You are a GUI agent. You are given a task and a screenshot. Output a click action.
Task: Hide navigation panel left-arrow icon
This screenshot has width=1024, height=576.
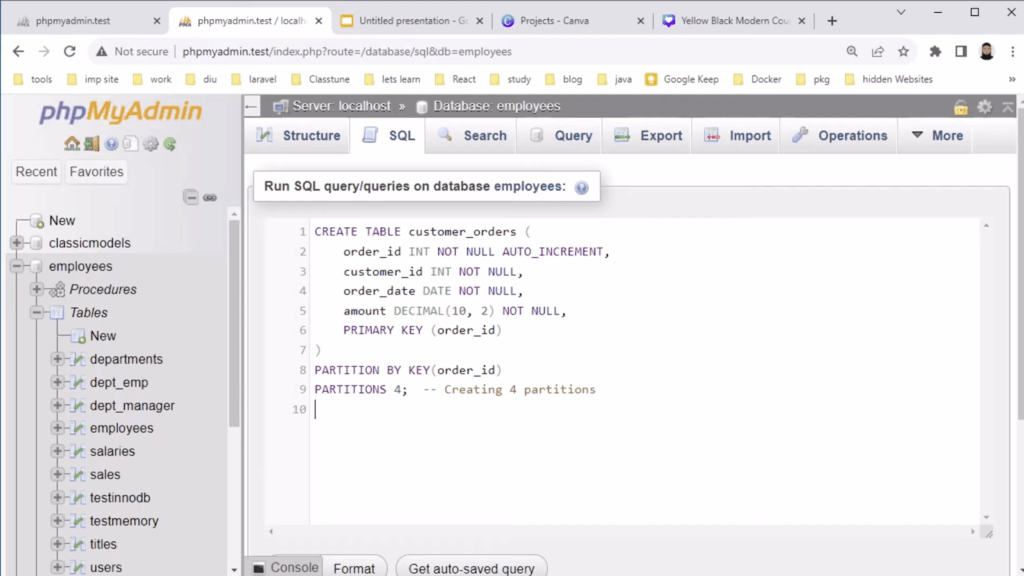click(251, 106)
